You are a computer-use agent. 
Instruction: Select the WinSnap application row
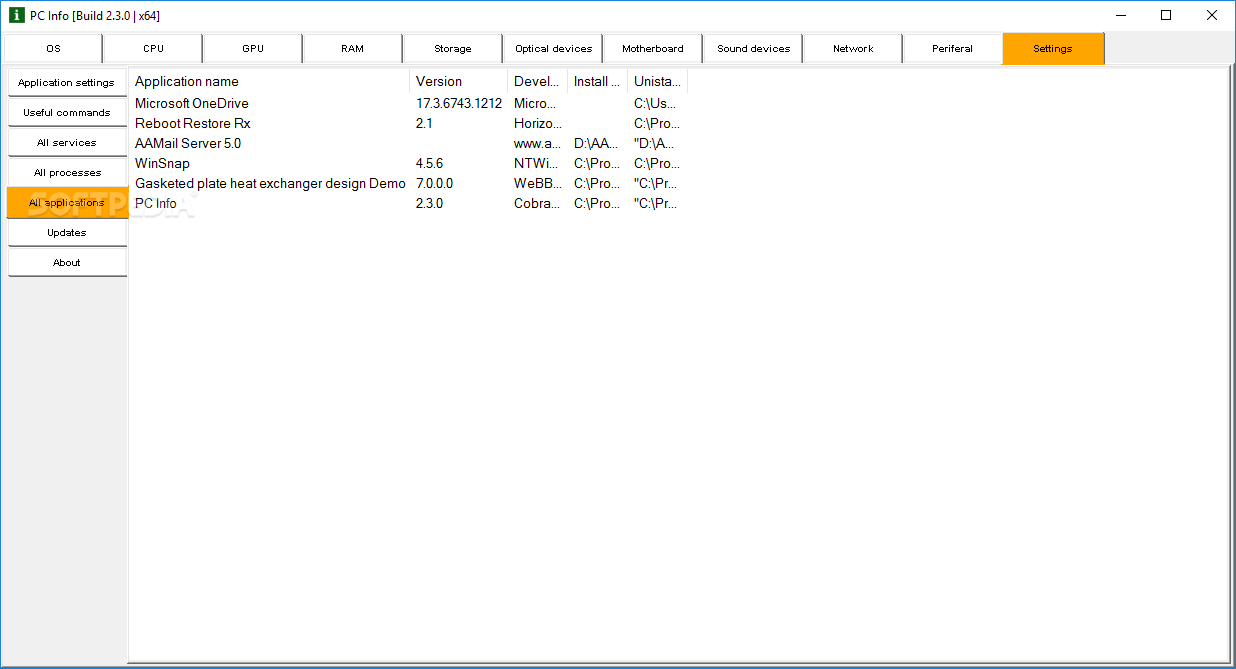point(408,163)
